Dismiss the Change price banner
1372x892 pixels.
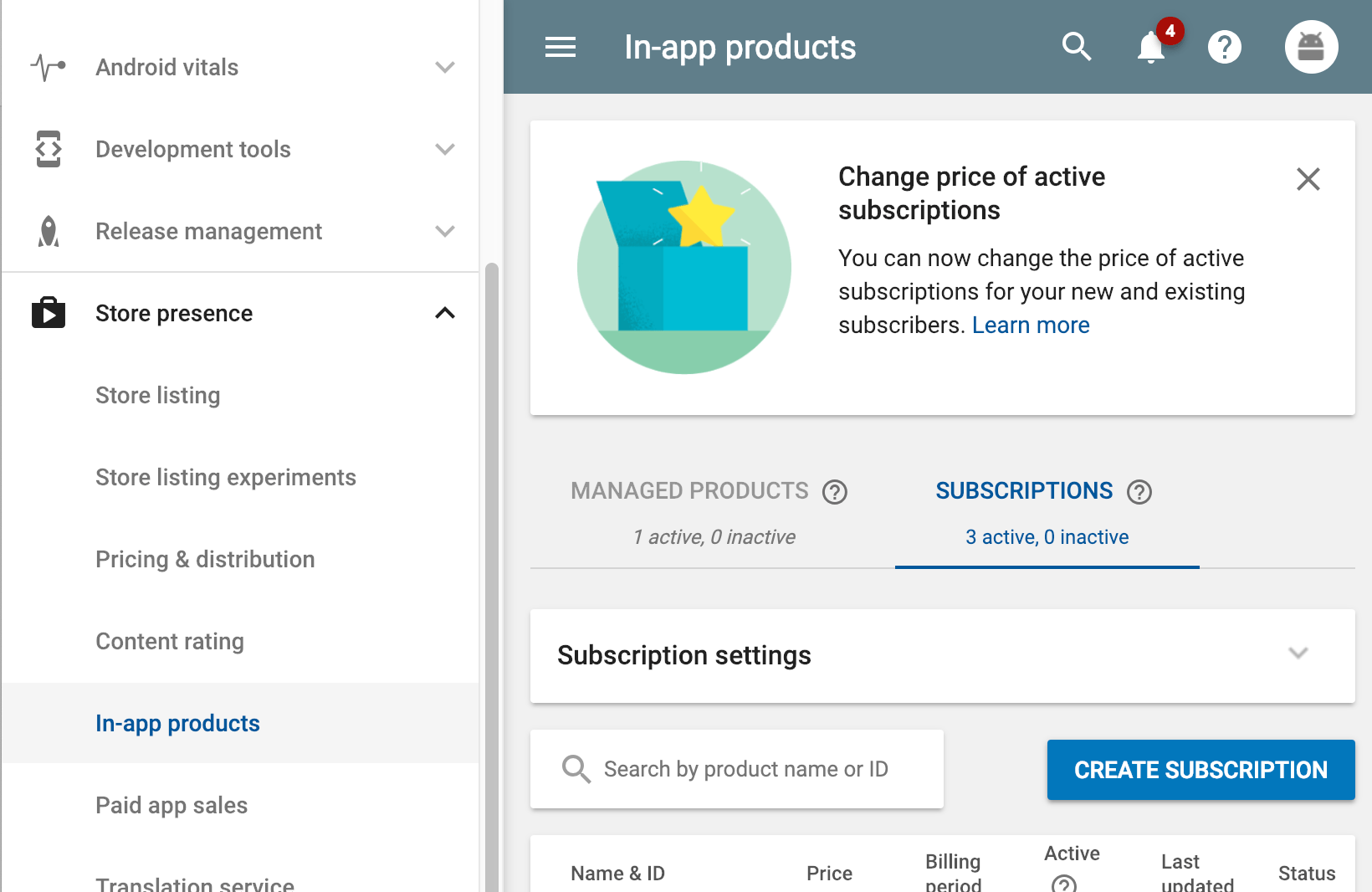click(x=1308, y=179)
